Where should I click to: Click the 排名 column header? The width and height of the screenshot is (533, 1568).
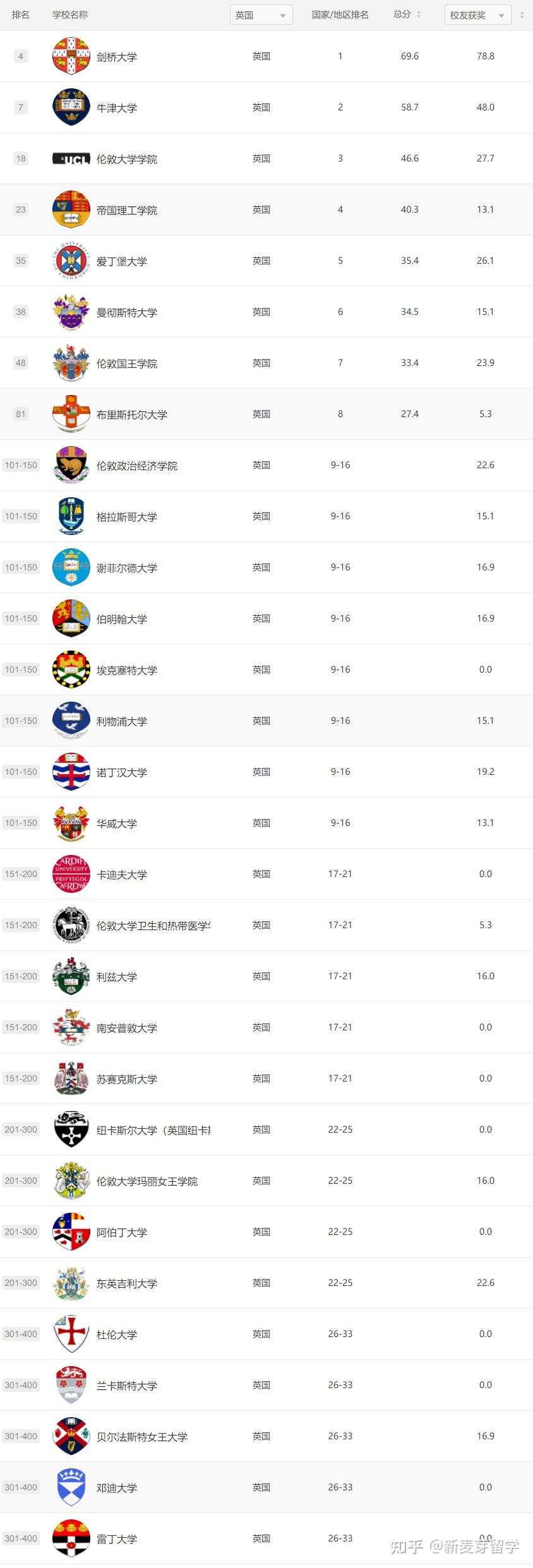pyautogui.click(x=21, y=15)
